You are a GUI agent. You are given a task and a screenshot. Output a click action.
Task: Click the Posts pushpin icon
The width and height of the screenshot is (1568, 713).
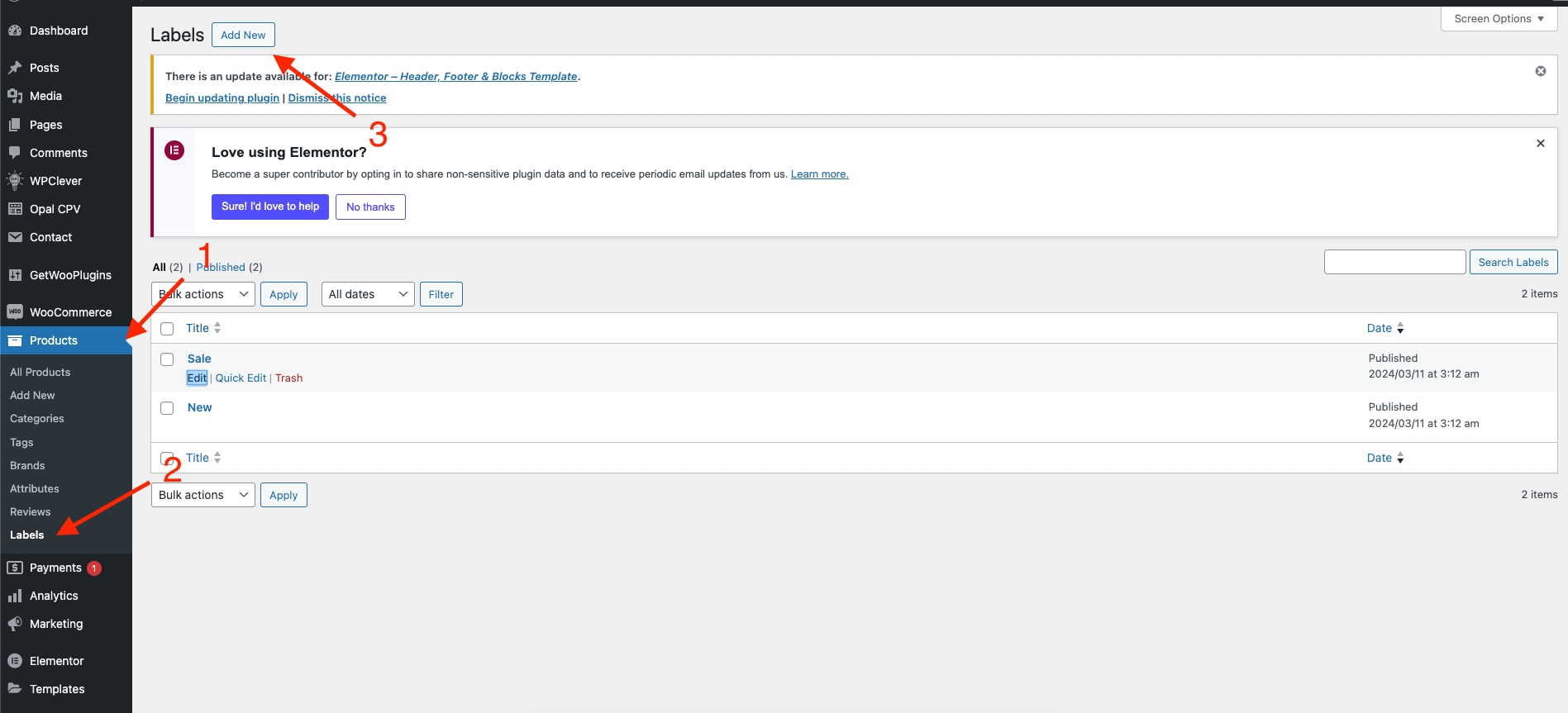click(x=15, y=68)
